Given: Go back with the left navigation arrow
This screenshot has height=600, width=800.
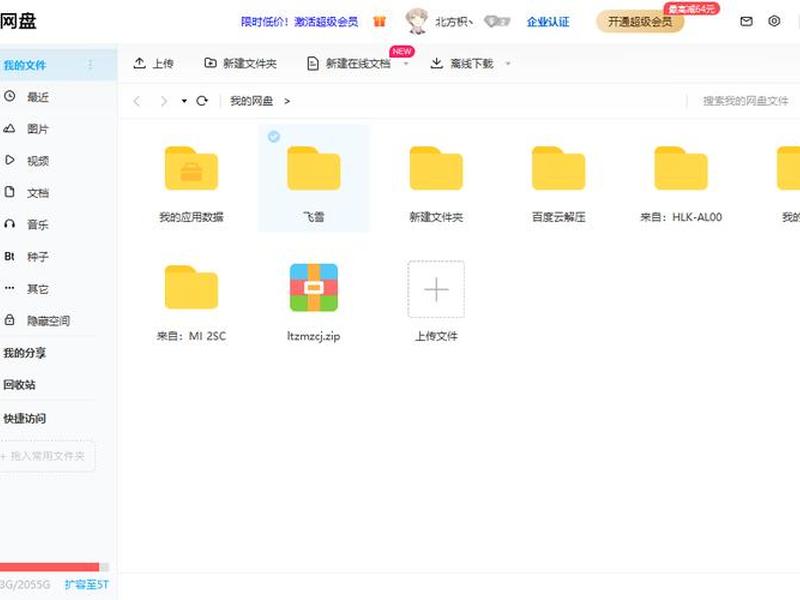Looking at the screenshot, I should tap(136, 101).
